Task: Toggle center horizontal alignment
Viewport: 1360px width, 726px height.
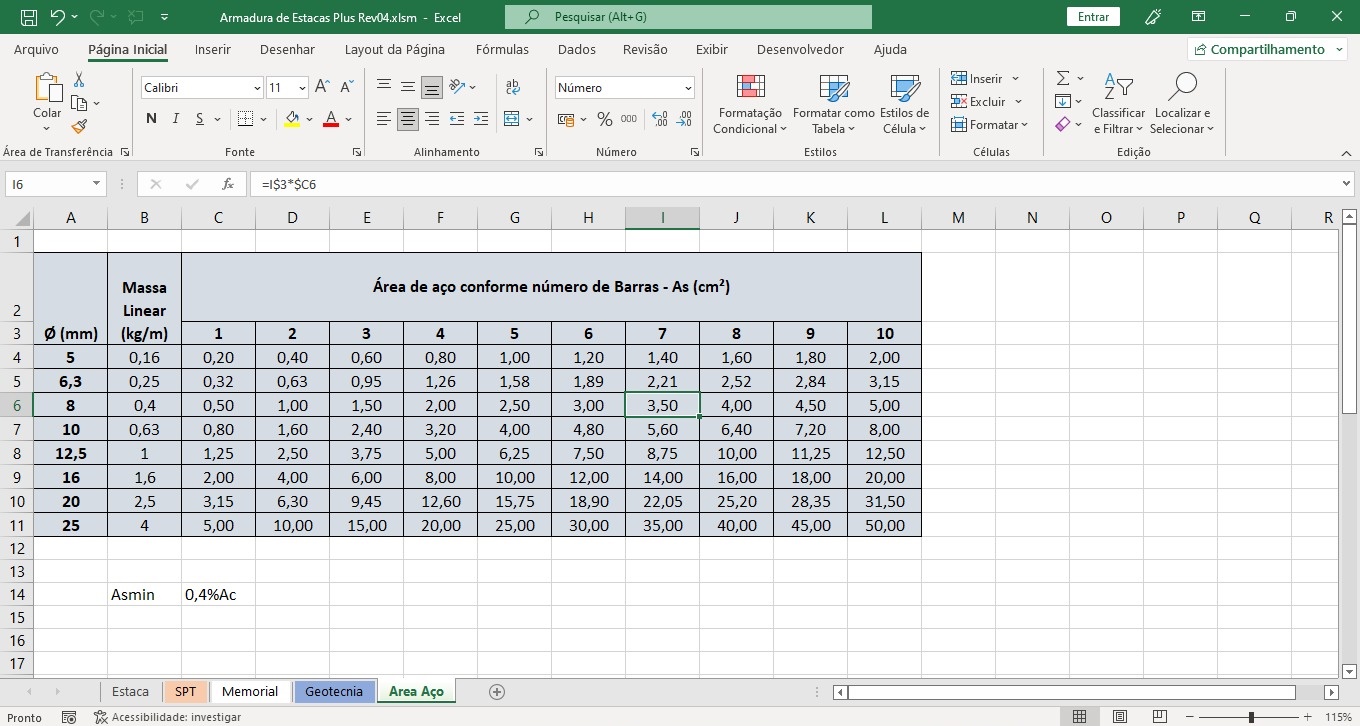Action: (x=408, y=119)
